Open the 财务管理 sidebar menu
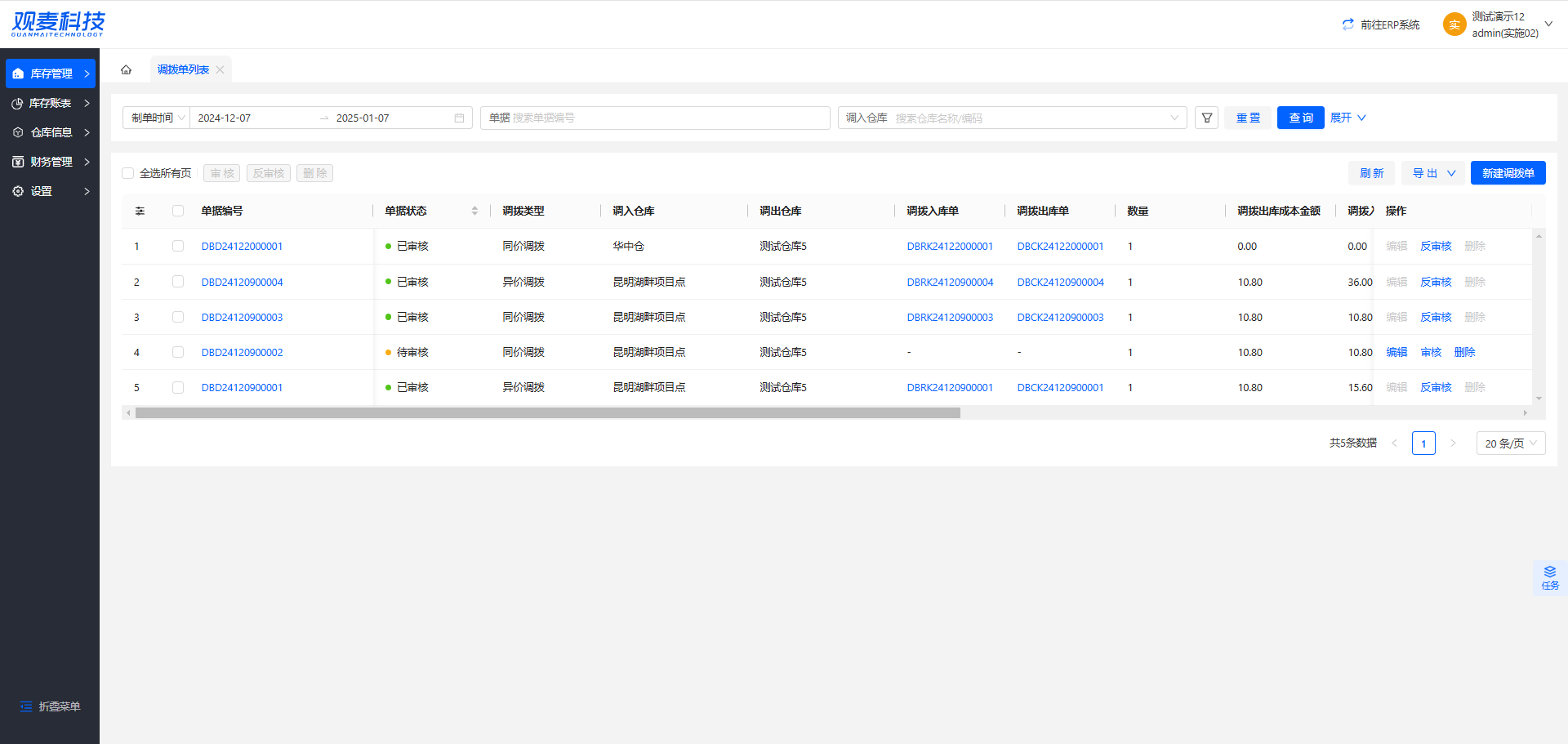The image size is (1568, 744). [x=50, y=162]
